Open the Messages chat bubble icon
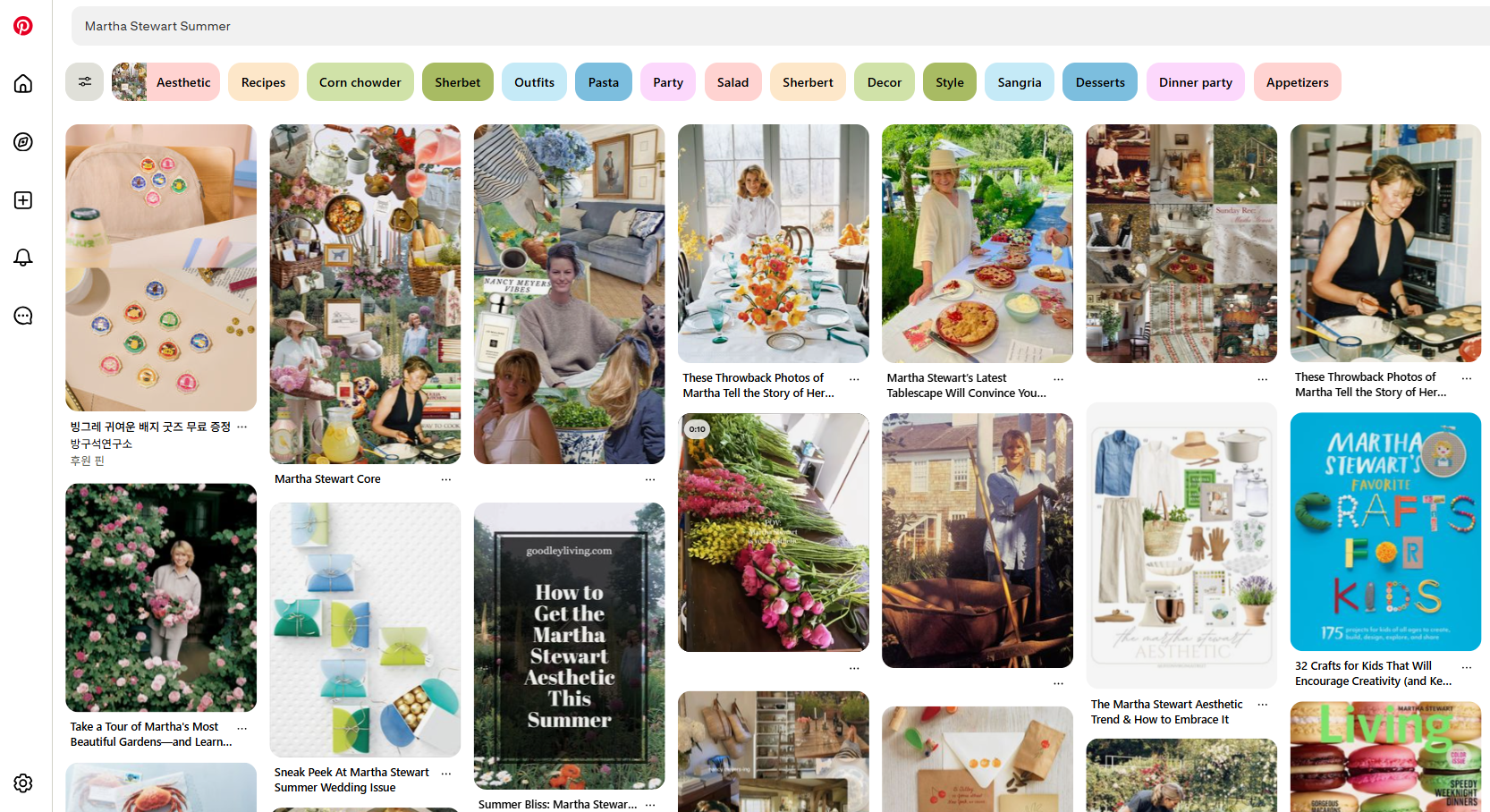The width and height of the screenshot is (1490, 812). [23, 316]
